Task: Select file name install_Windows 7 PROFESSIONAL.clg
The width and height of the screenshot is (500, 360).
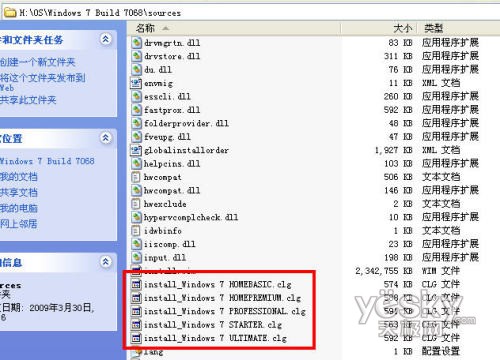Action: click(x=225, y=311)
